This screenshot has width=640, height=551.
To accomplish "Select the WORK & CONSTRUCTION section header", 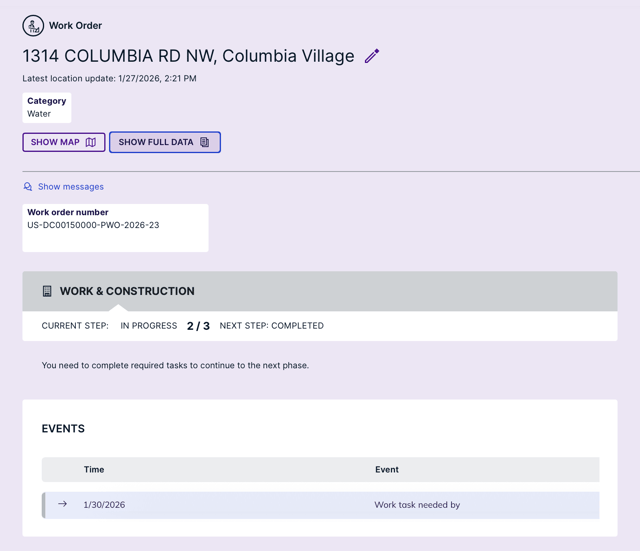I will coord(127,291).
